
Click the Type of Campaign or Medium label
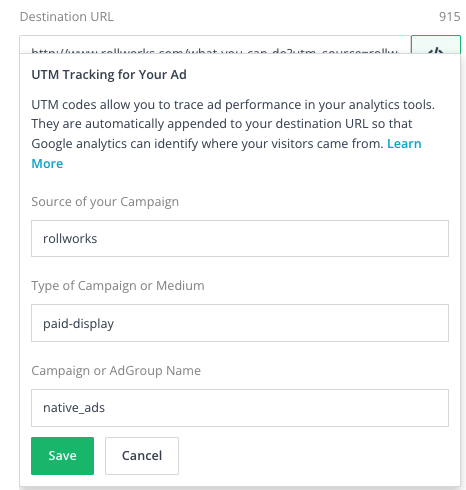point(118,286)
